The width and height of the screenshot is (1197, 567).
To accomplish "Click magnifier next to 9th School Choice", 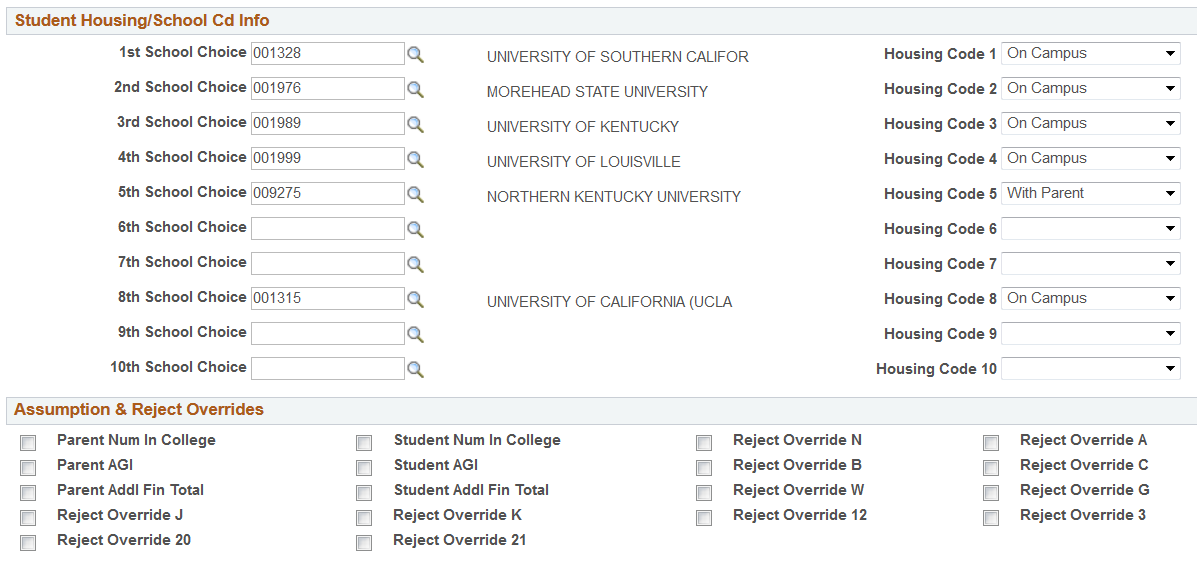I will click(x=415, y=335).
